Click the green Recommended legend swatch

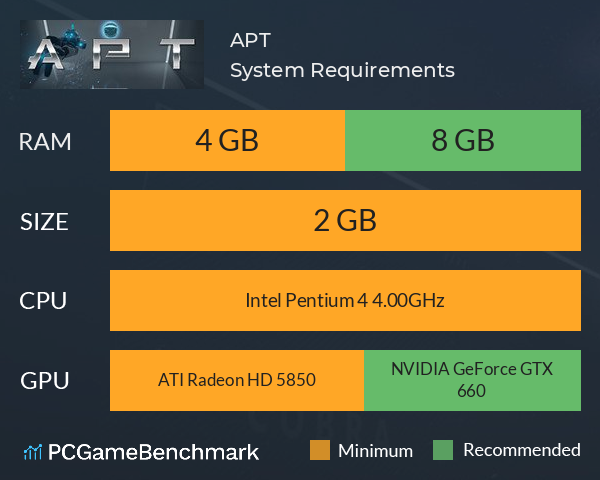[x=443, y=450]
